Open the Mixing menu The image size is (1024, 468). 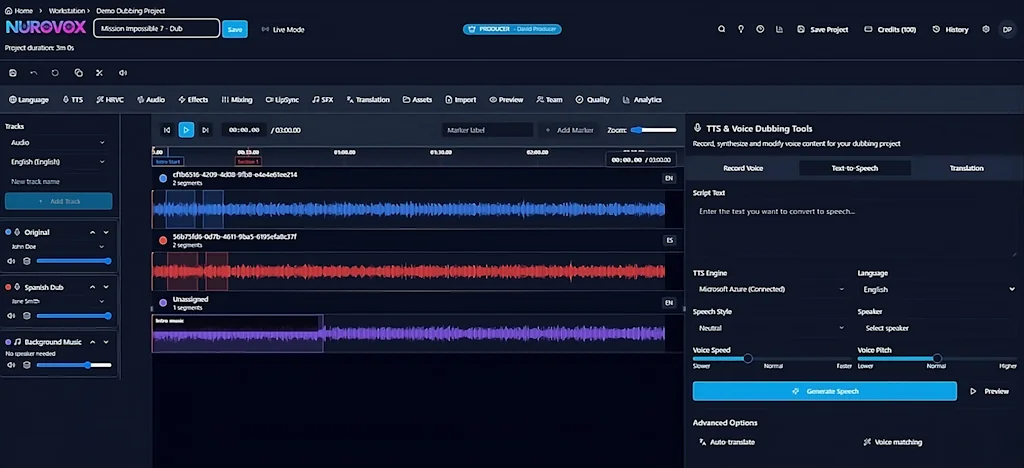coord(237,100)
